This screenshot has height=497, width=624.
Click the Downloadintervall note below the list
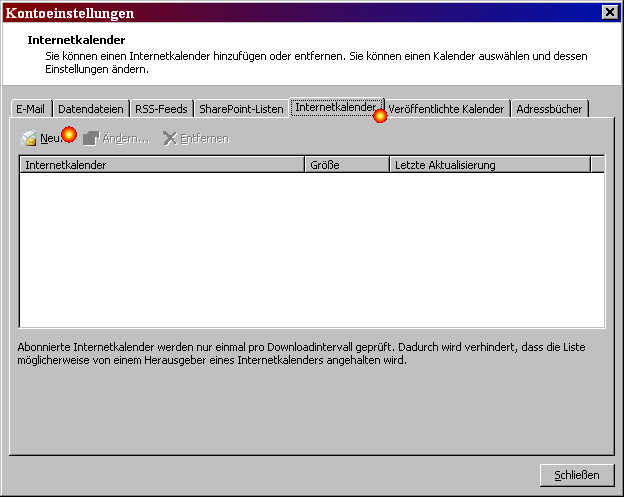coord(302,353)
